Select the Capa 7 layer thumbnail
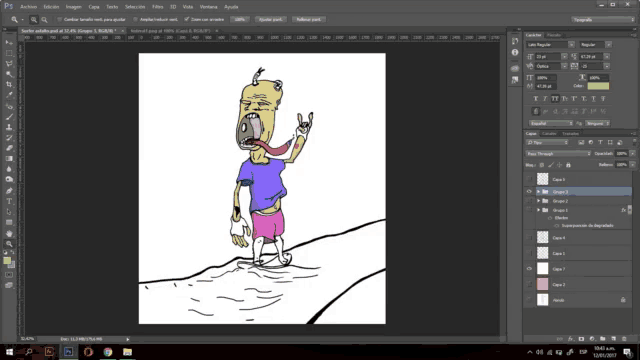The height and width of the screenshot is (360, 640). tap(542, 269)
